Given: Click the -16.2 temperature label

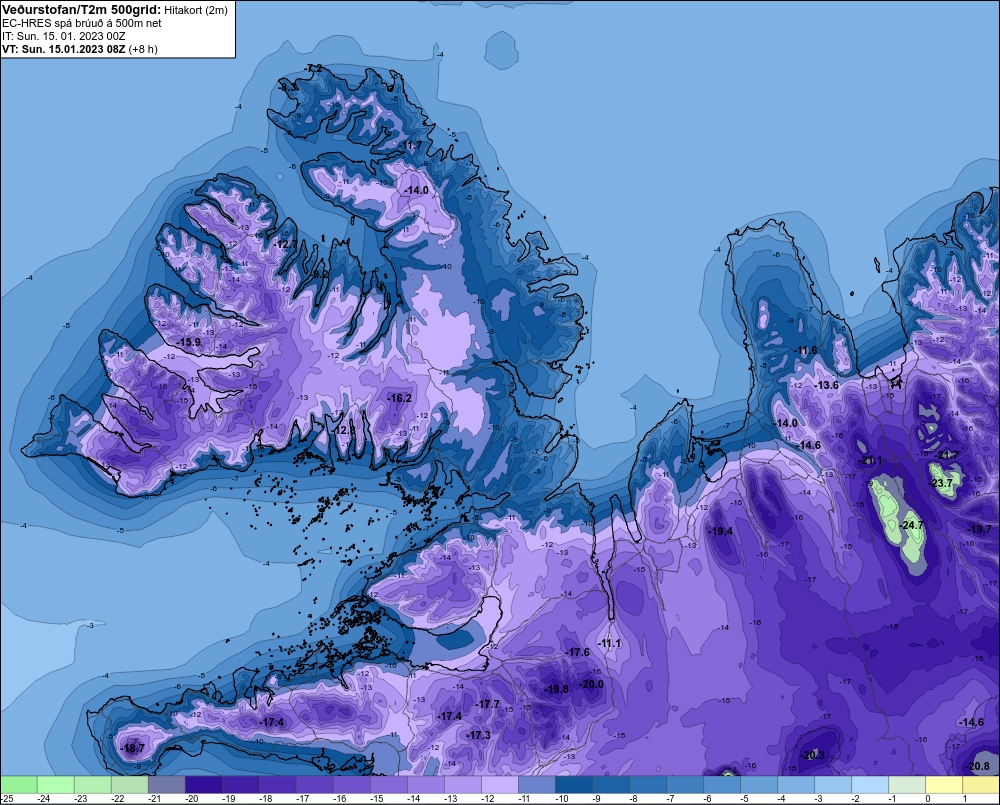Looking at the screenshot, I should 399,398.
